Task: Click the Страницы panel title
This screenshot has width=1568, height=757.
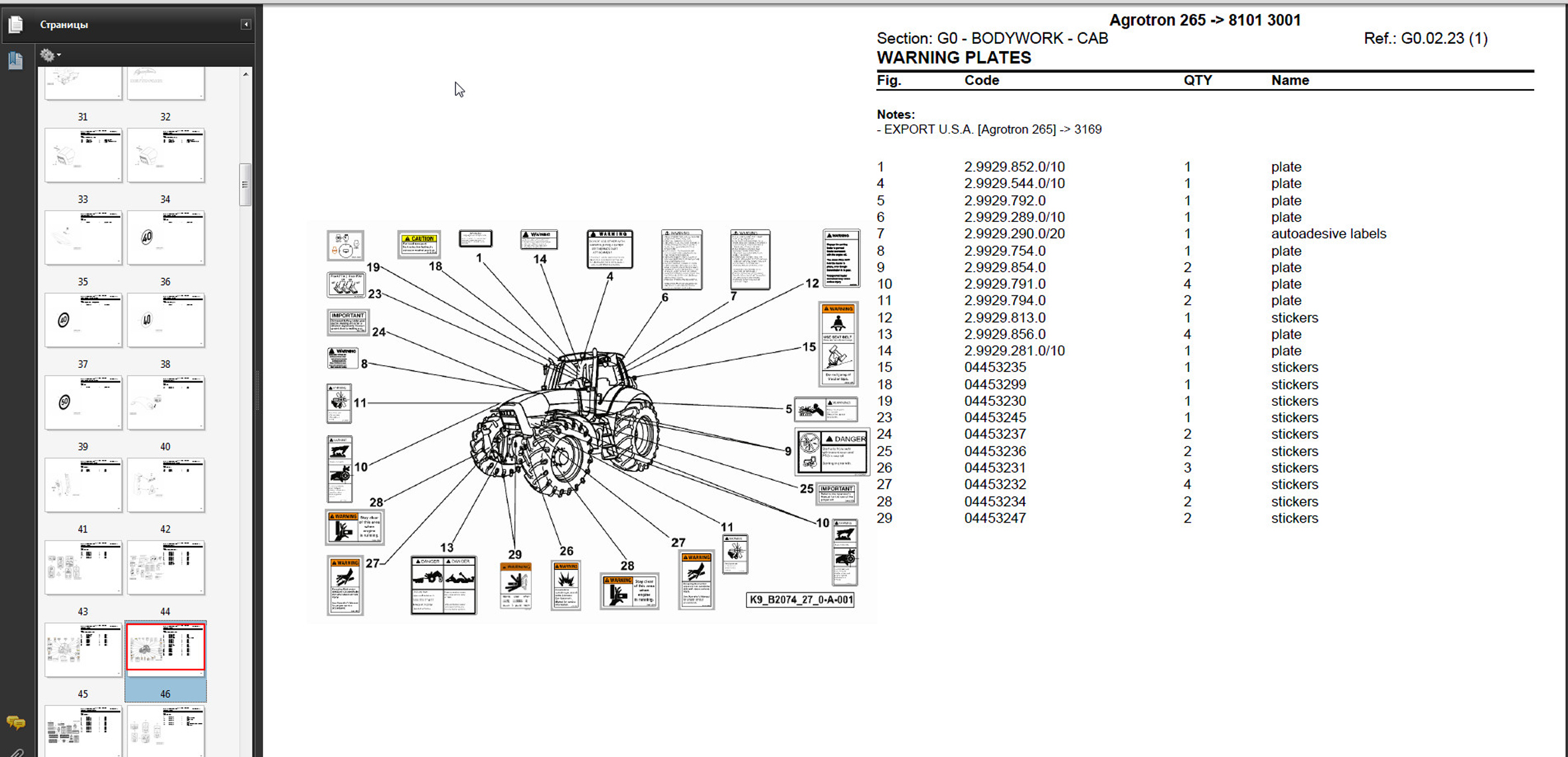Action: pyautogui.click(x=64, y=25)
